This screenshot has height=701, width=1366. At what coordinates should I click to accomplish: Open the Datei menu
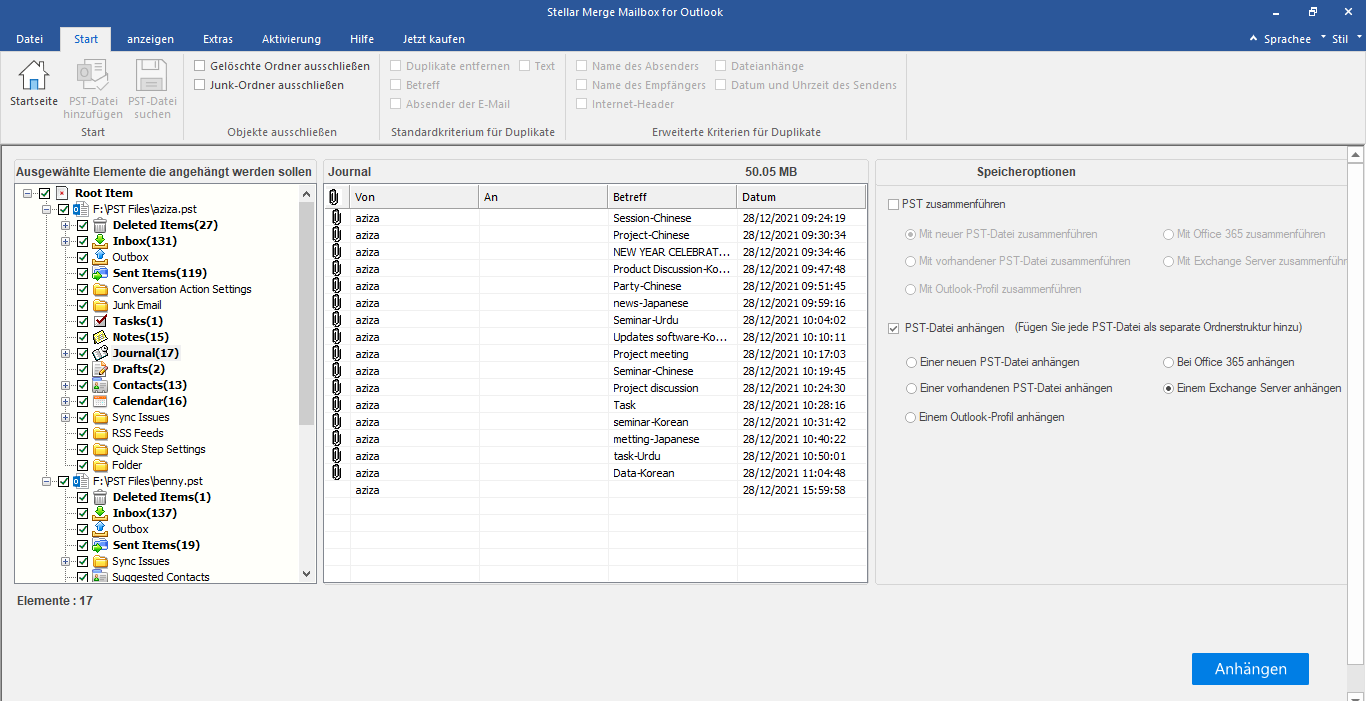[30, 39]
